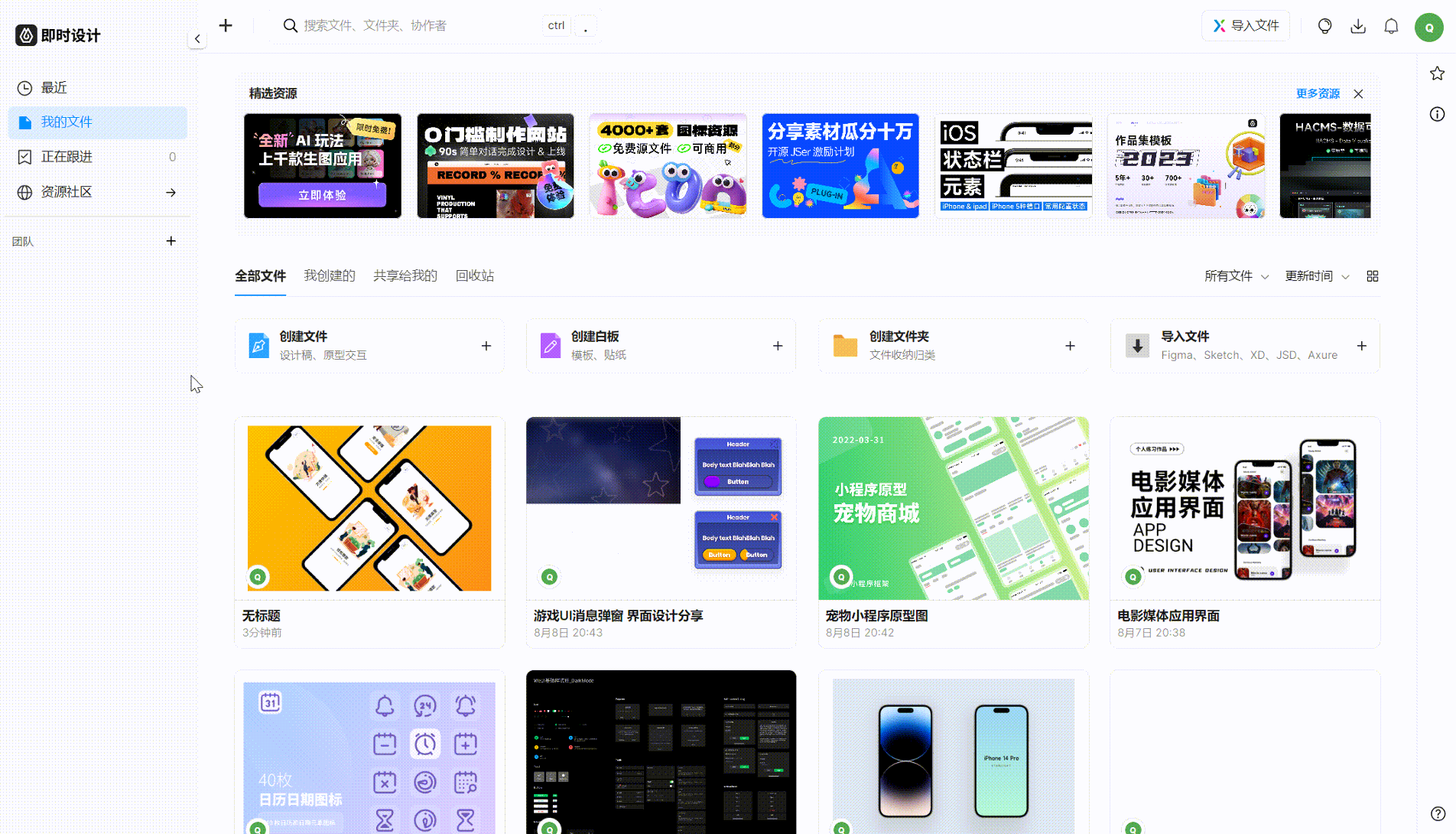Open 游戏UI消息弹窗 界面设计分享 file
The height and width of the screenshot is (834, 1456).
point(661,508)
